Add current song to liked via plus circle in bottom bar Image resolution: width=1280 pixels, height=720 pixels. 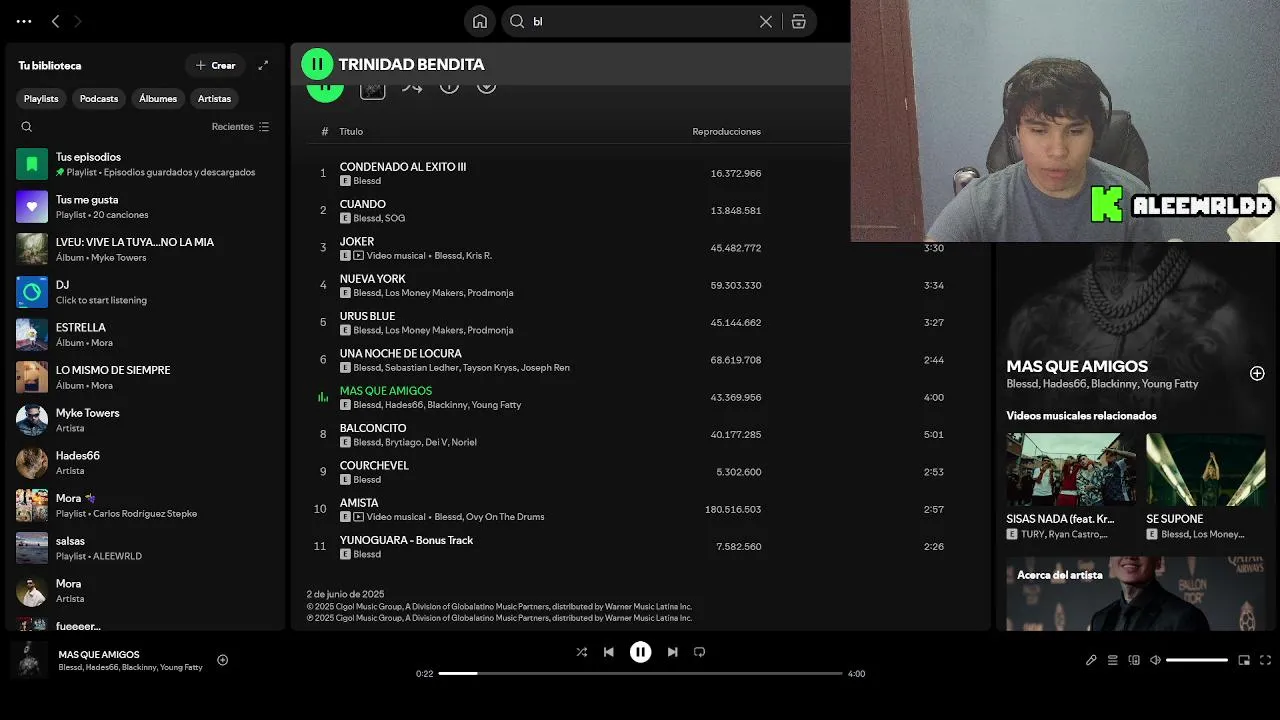tap(223, 660)
